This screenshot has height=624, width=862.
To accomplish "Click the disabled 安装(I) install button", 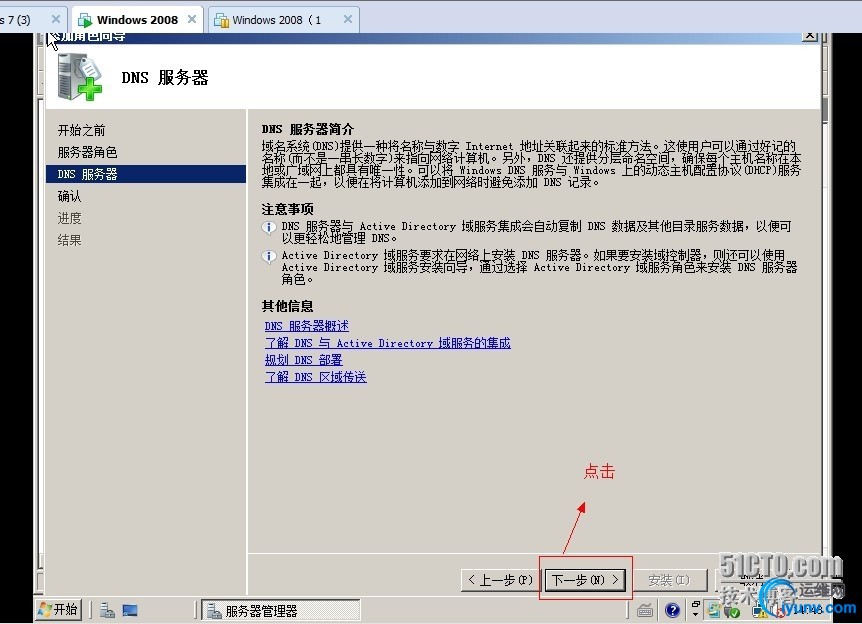I will click(x=670, y=579).
